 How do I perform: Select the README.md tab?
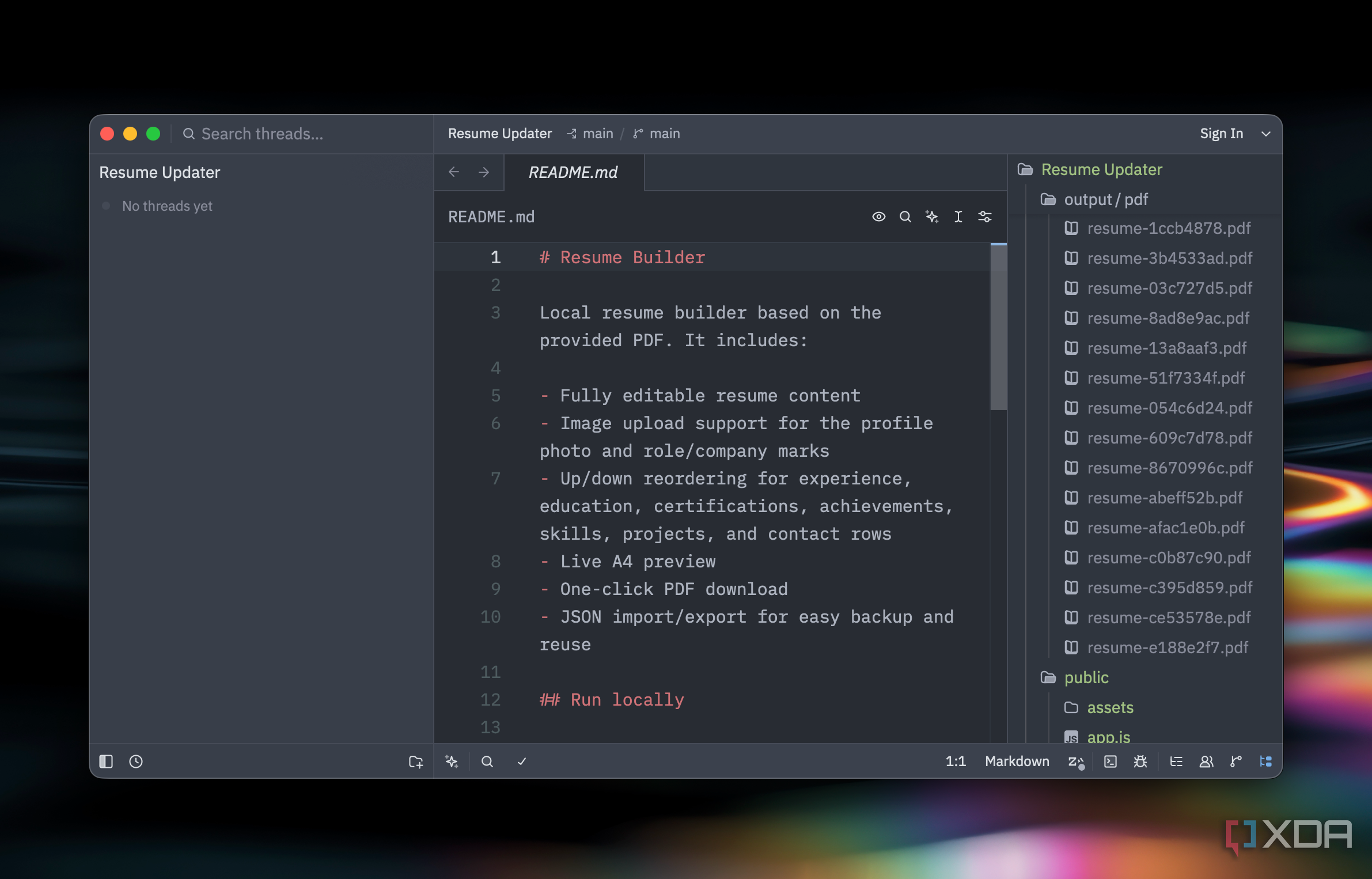574,172
